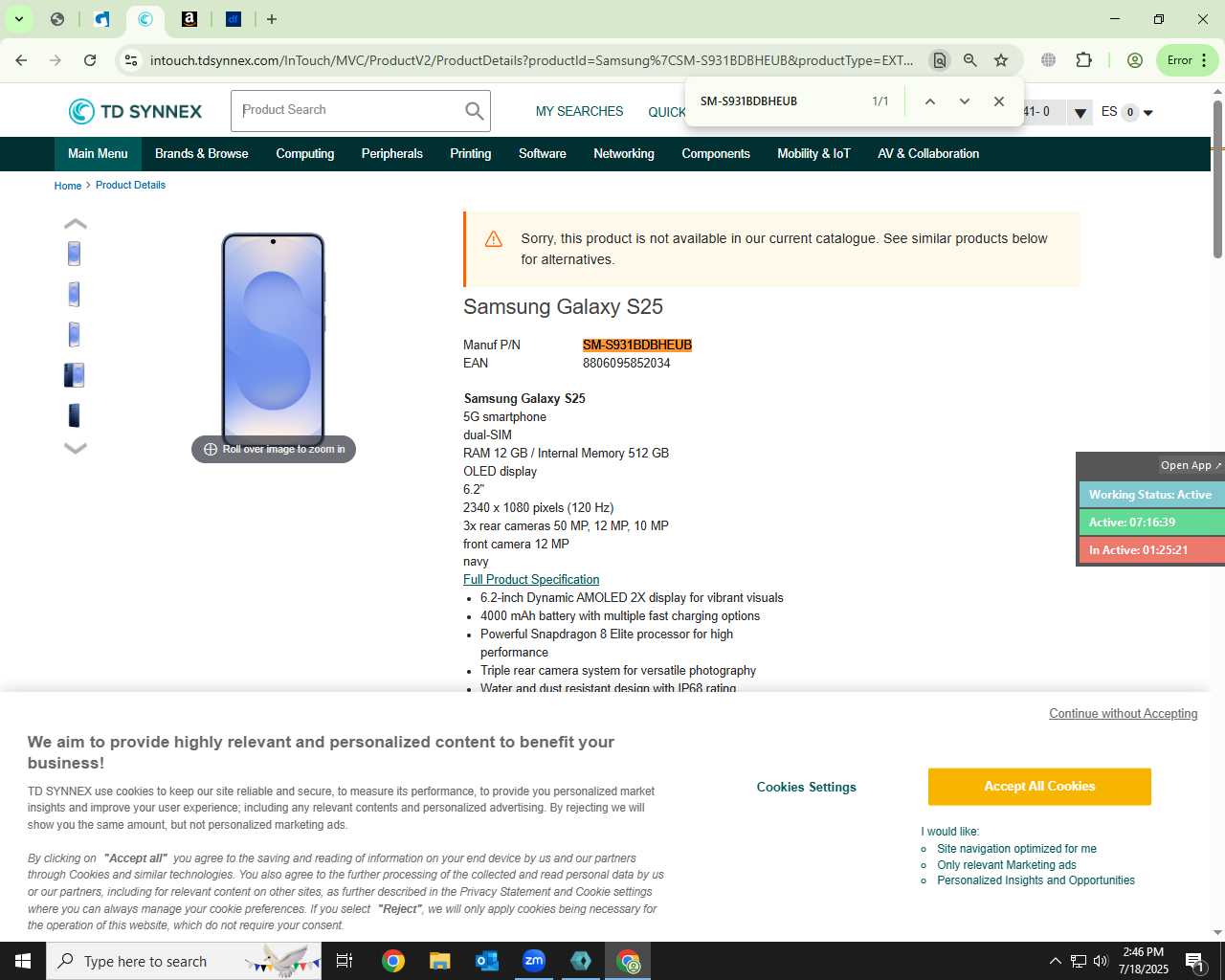This screenshot has height=980, width=1225.
Task: Select the first phone thumbnail
Action: (74, 254)
